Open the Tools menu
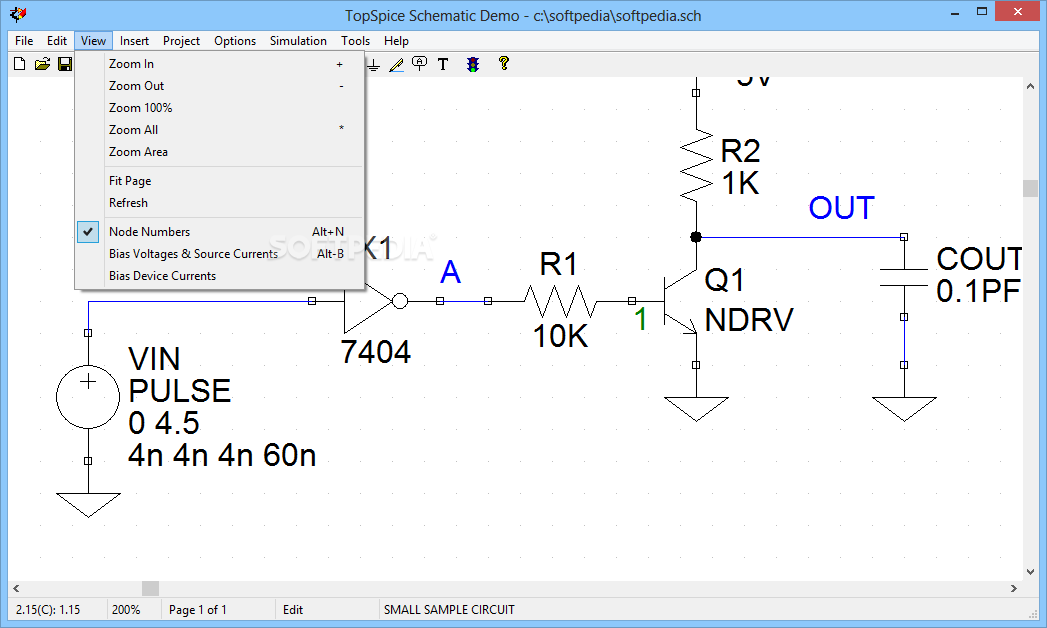The image size is (1047, 628). (x=355, y=41)
